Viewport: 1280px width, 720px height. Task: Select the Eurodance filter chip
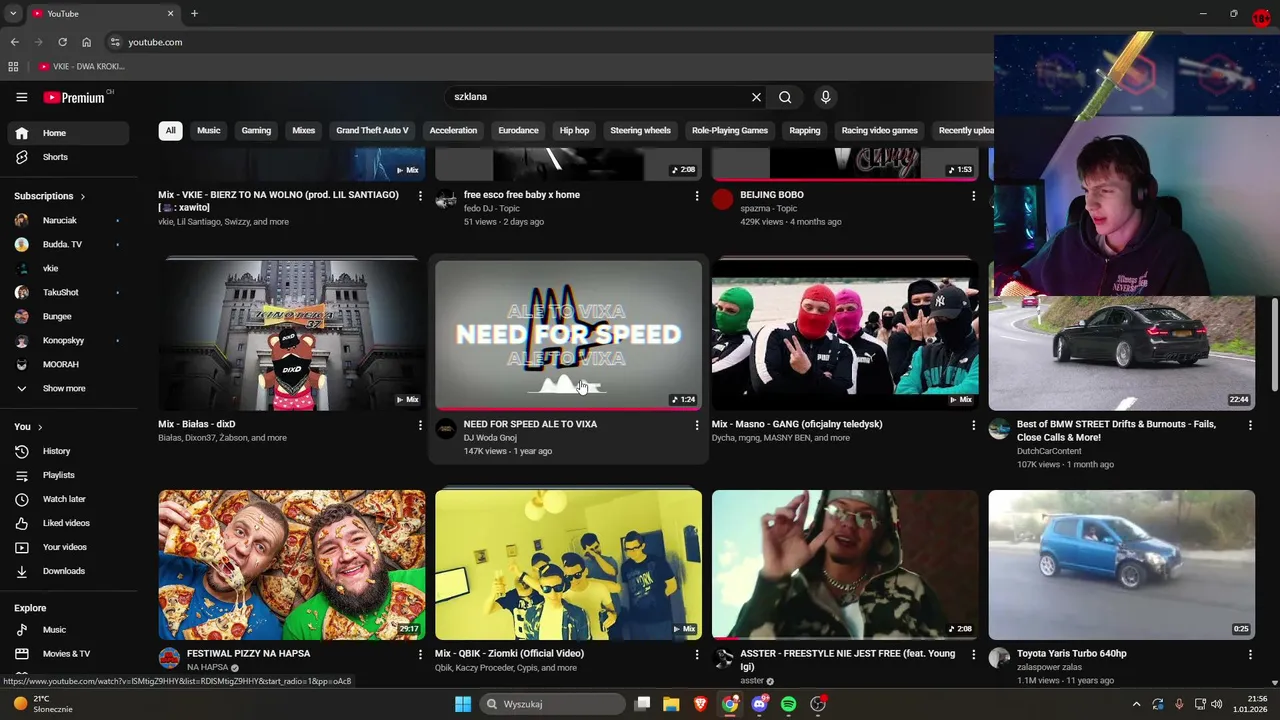pyautogui.click(x=518, y=130)
